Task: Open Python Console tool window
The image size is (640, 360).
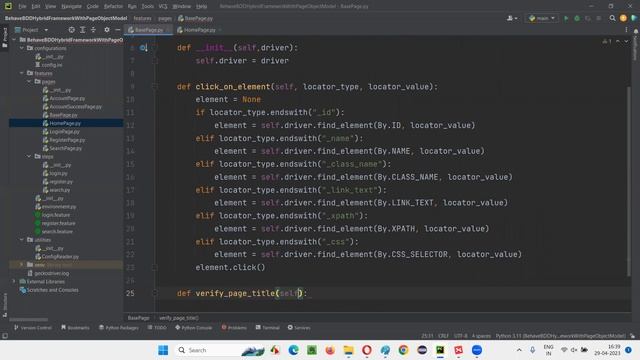Action: [193, 327]
